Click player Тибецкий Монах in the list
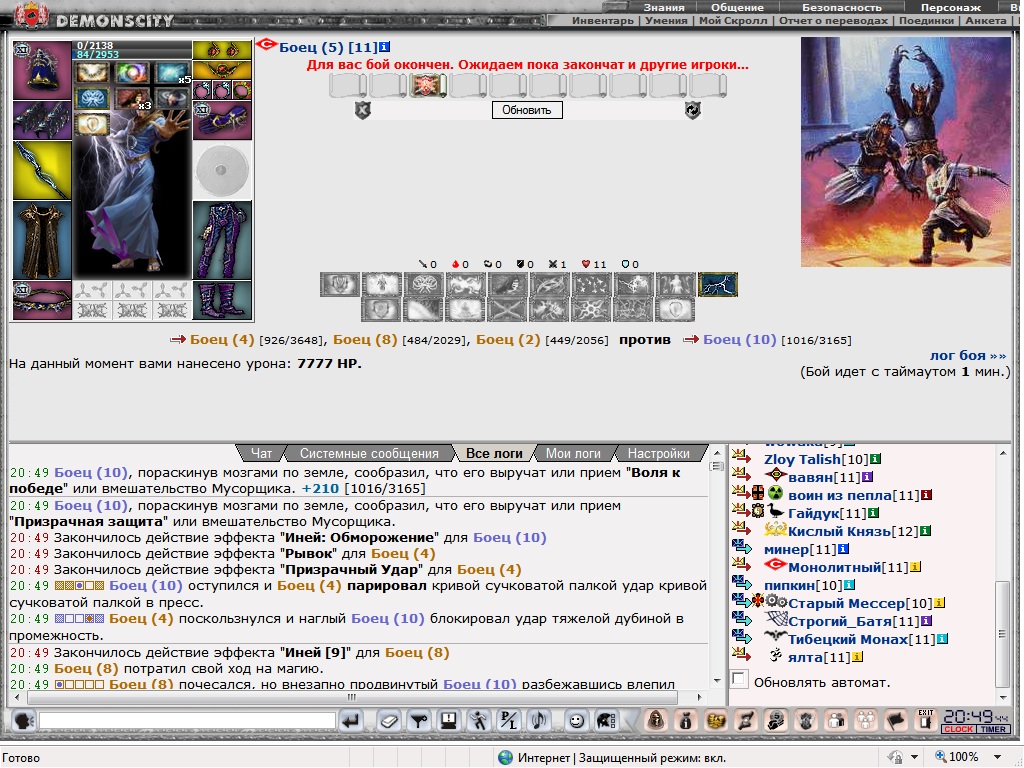 848,639
